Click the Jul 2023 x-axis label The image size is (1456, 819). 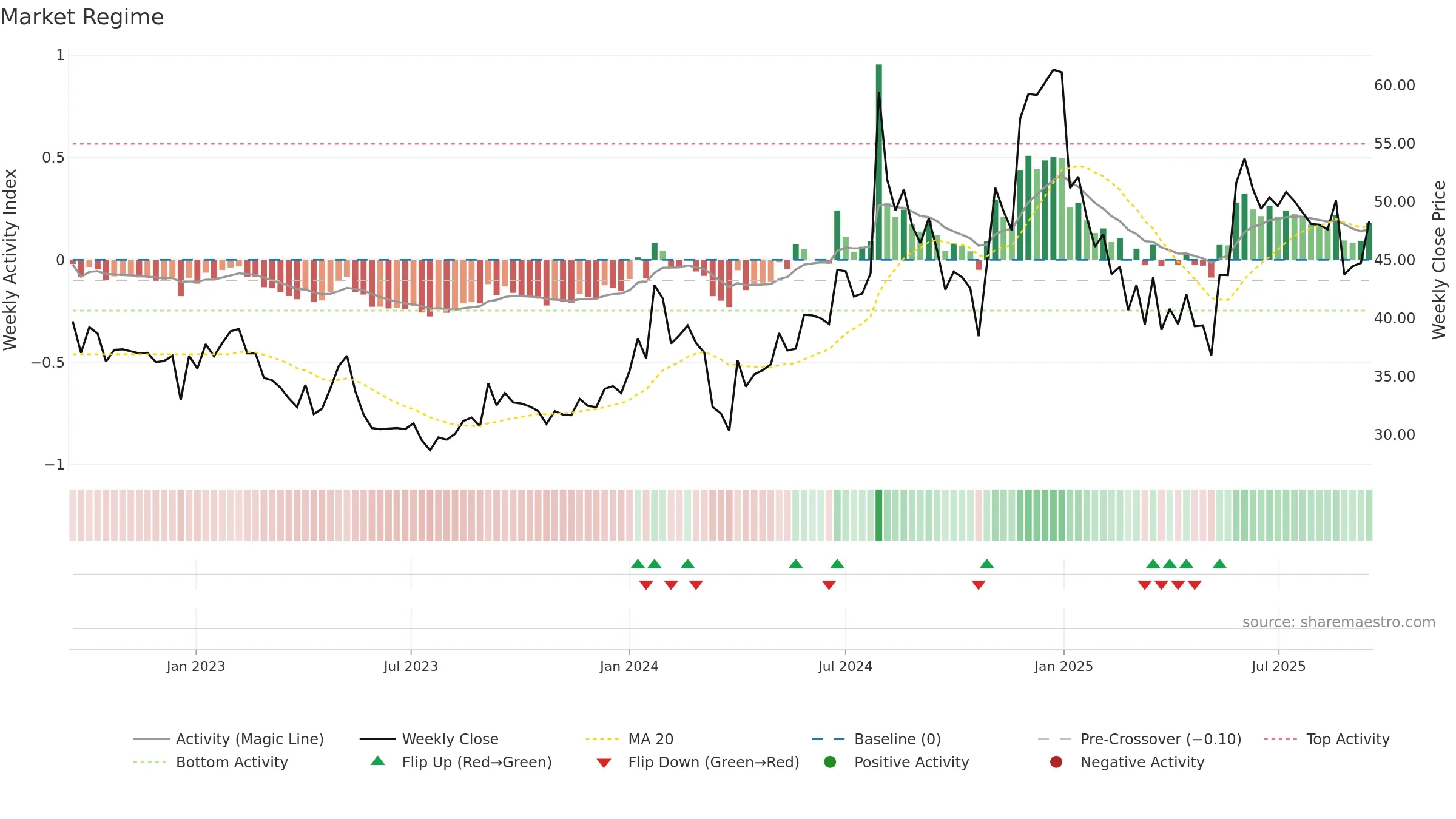(411, 666)
